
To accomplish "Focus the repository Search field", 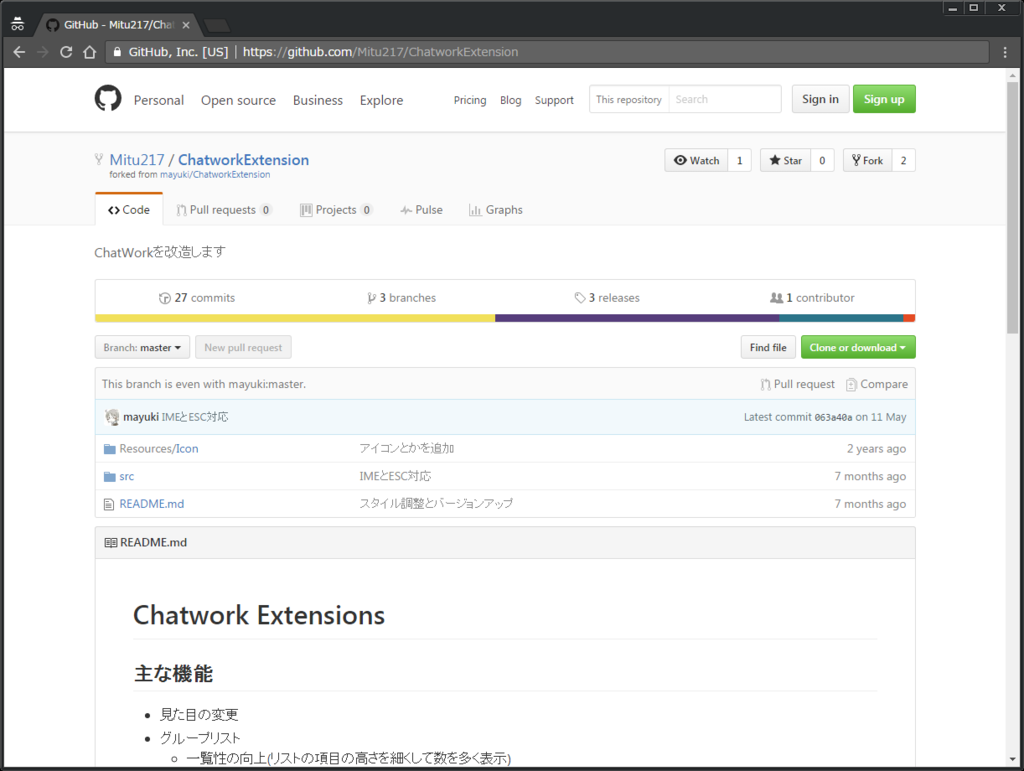I will click(x=725, y=99).
